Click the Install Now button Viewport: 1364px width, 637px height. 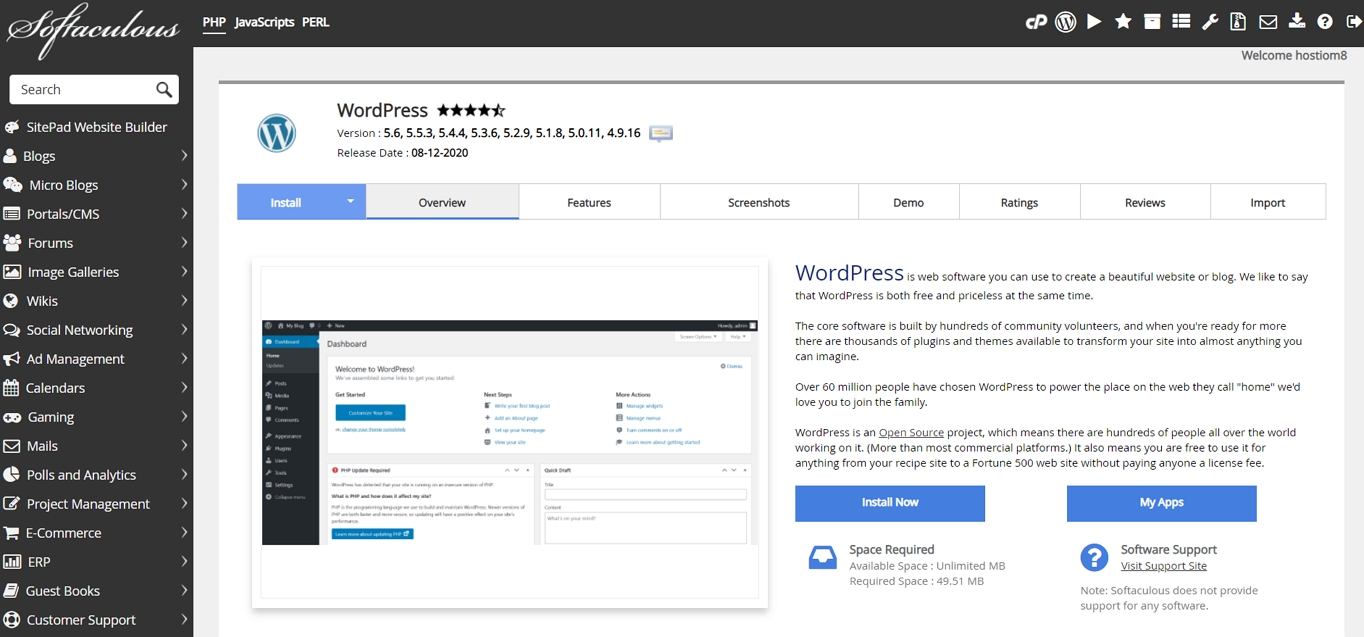[x=890, y=503]
